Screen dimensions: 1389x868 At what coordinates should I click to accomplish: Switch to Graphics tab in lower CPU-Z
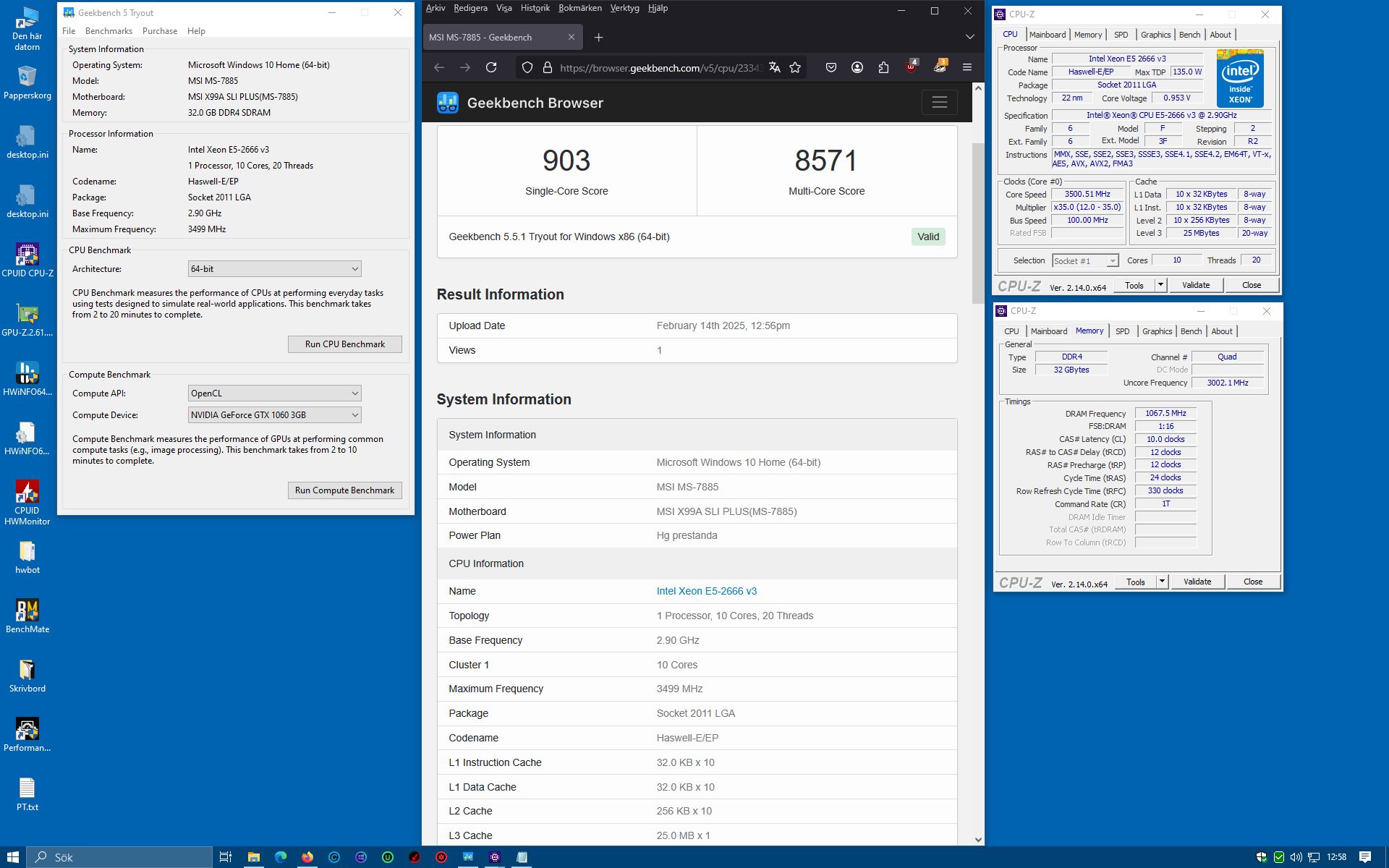tap(1157, 331)
